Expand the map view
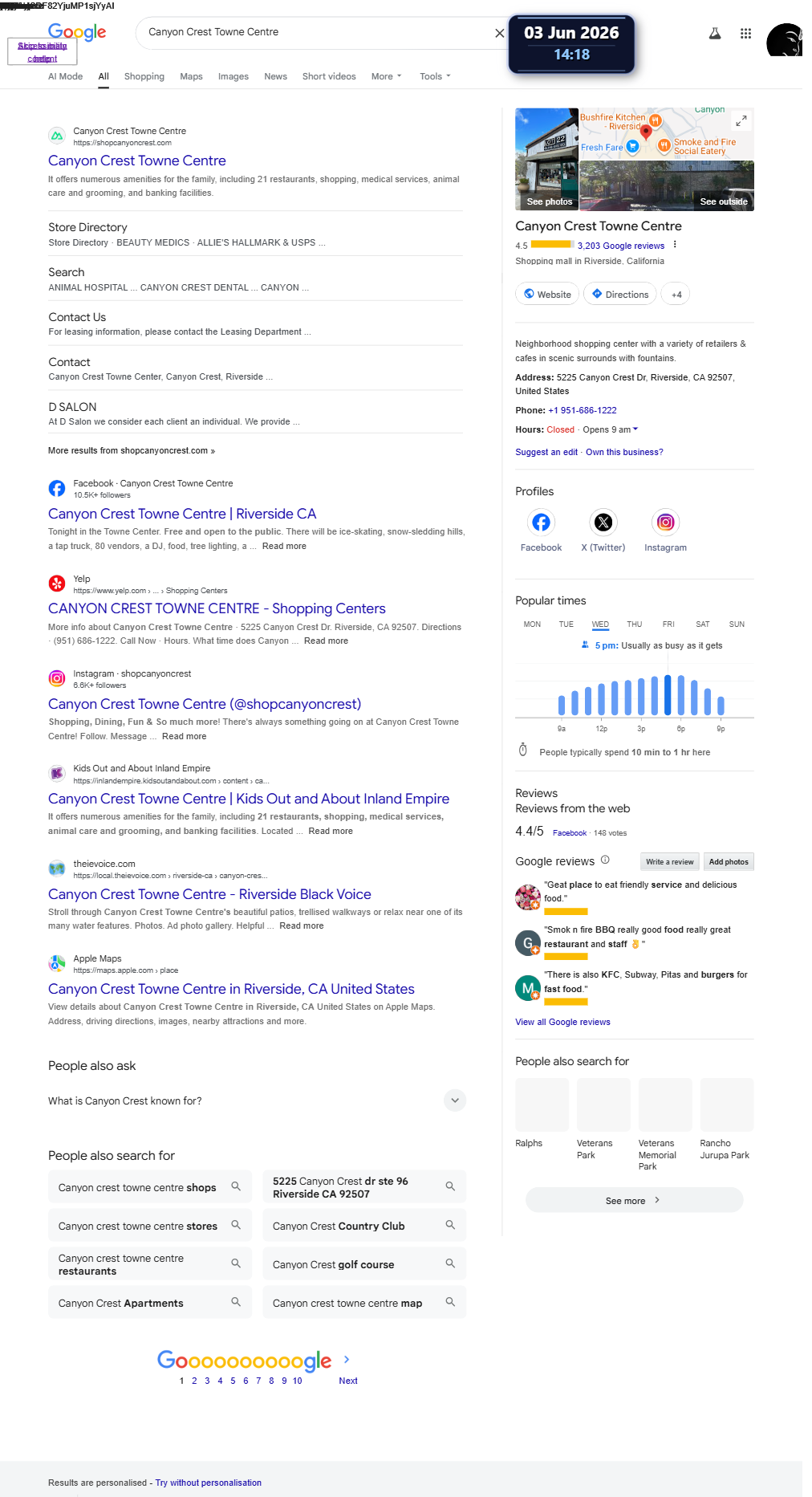The image size is (812, 1497). [x=741, y=120]
